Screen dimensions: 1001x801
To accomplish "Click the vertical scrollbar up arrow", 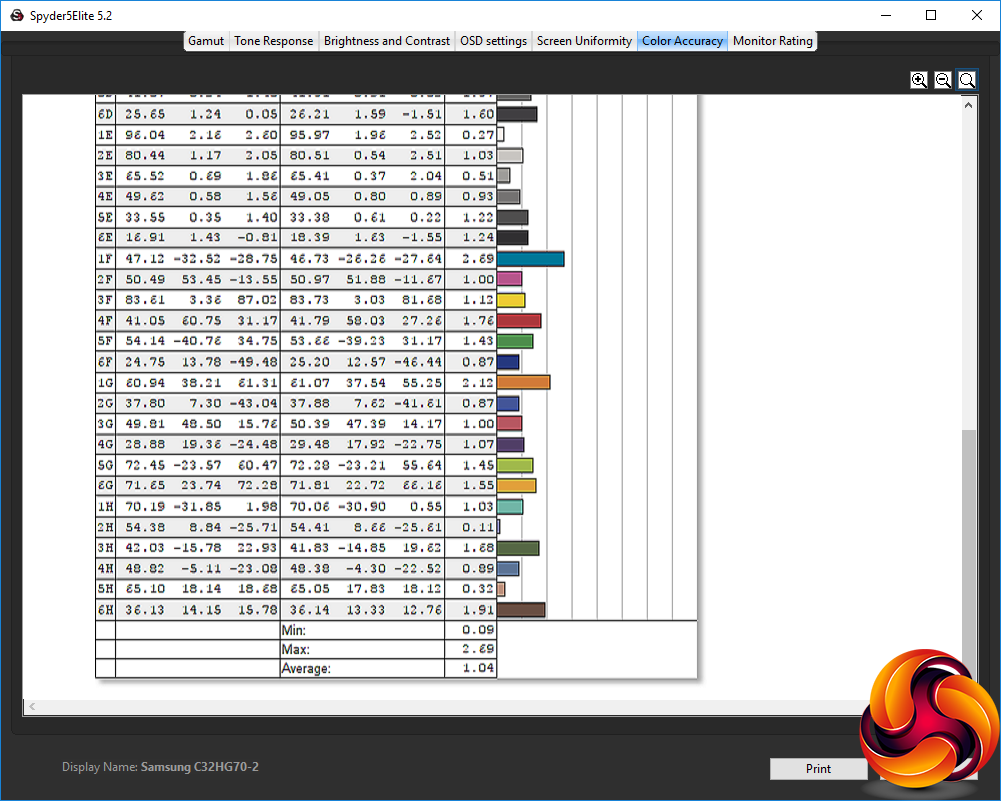I will click(x=968, y=105).
